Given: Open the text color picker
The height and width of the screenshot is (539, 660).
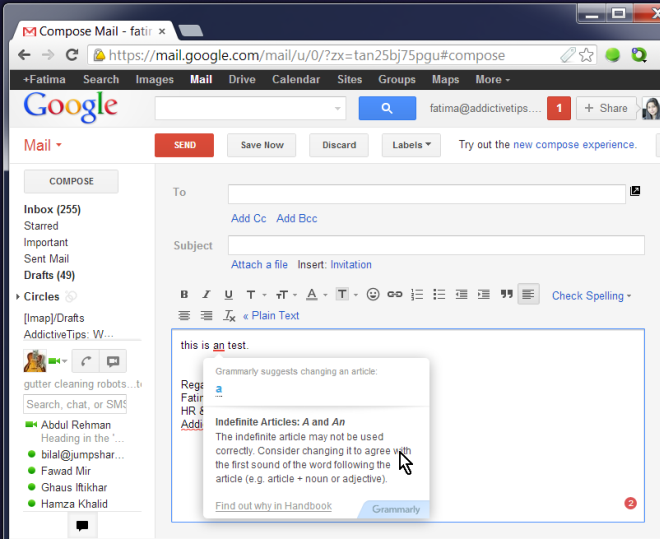Looking at the screenshot, I should [316, 295].
